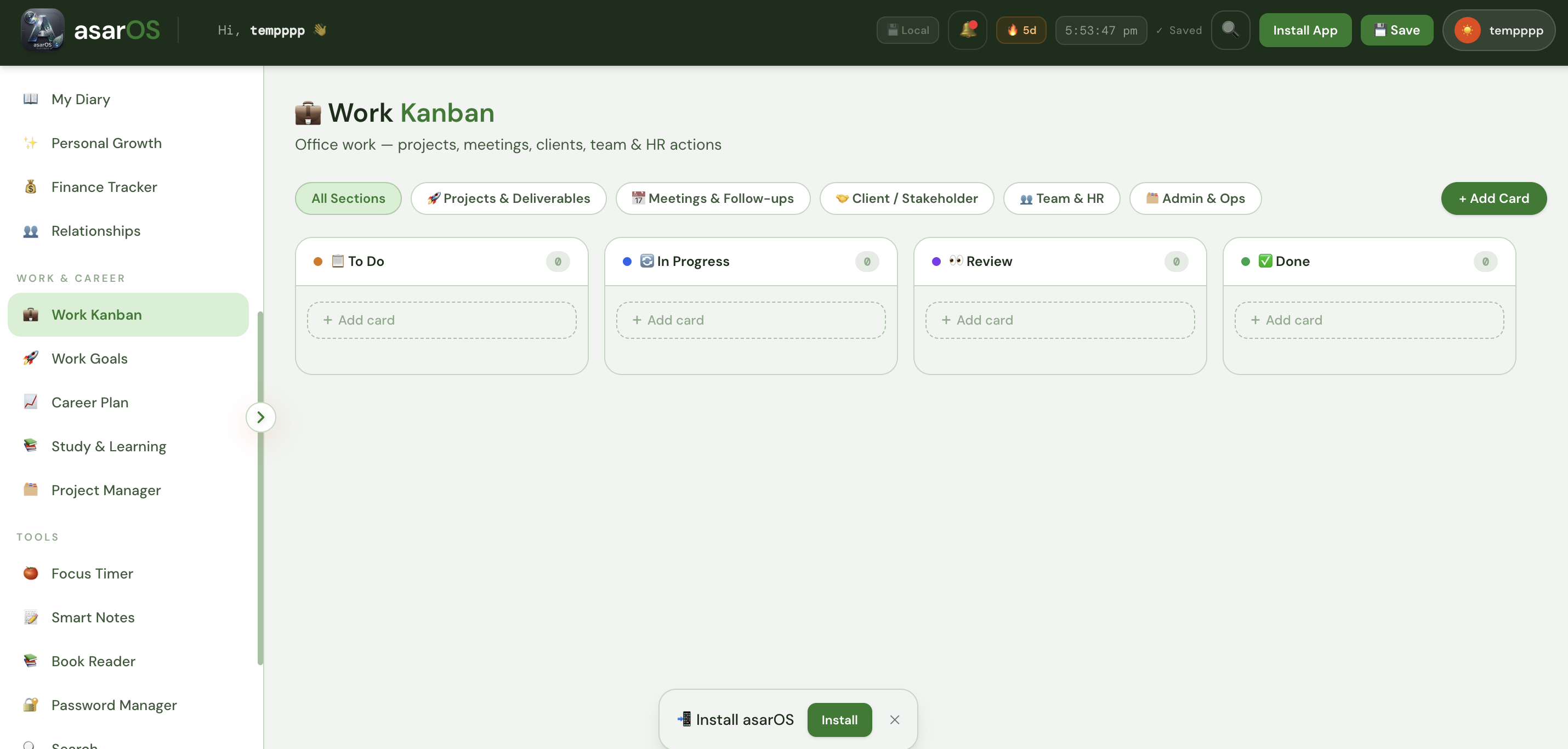
Task: Add card to Done column
Action: pyautogui.click(x=1369, y=320)
